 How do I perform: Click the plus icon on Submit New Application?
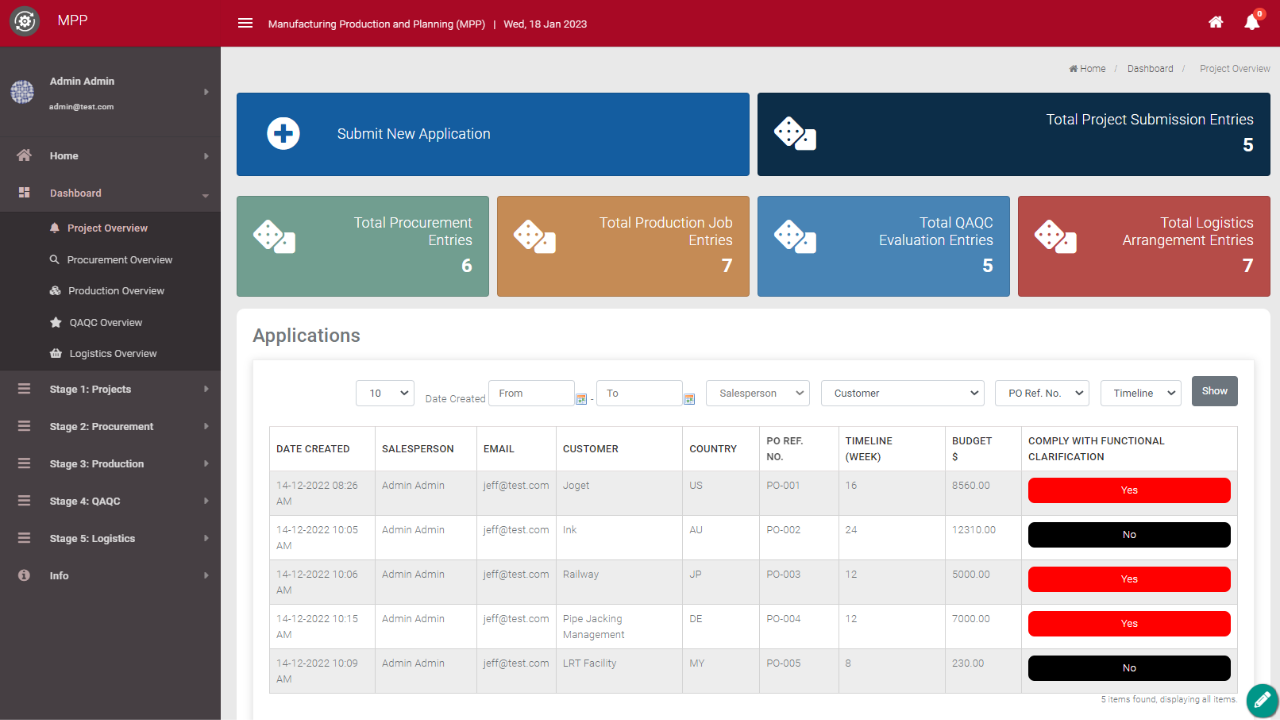point(283,134)
